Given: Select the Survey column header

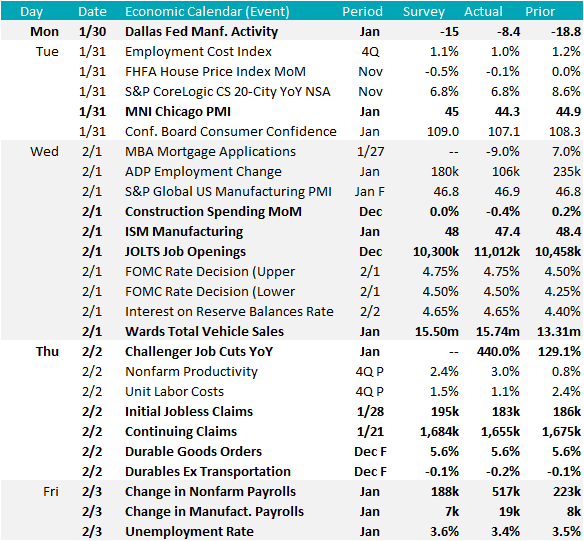Looking at the screenshot, I should tap(424, 12).
